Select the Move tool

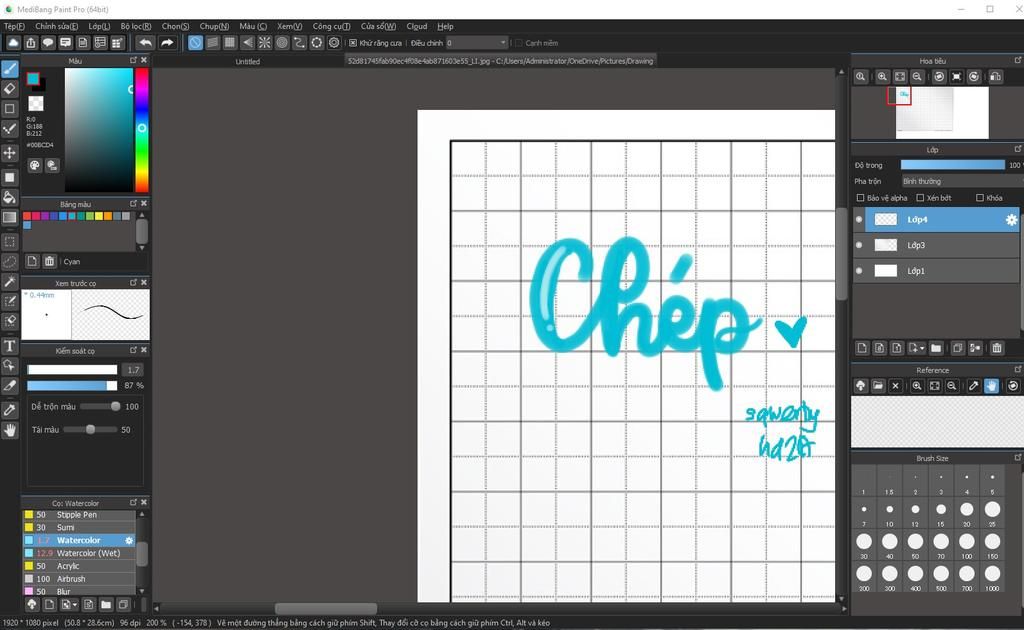click(10, 153)
